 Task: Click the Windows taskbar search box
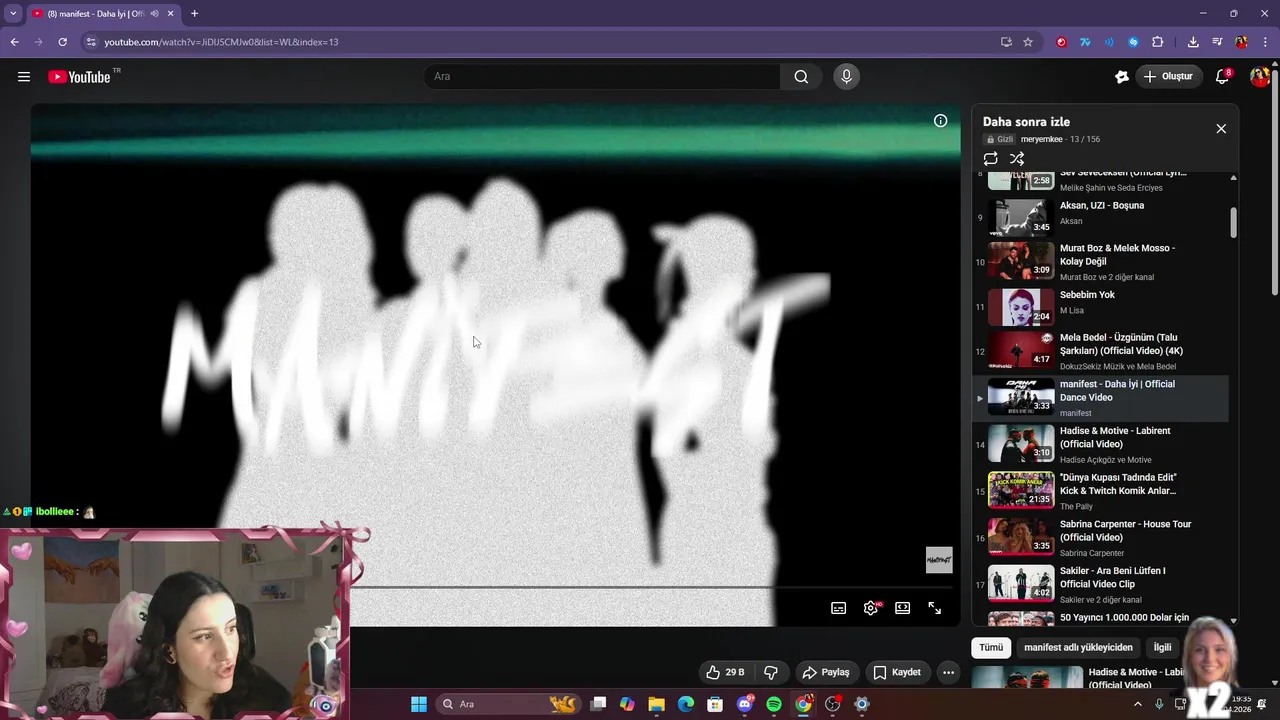pyautogui.click(x=510, y=704)
